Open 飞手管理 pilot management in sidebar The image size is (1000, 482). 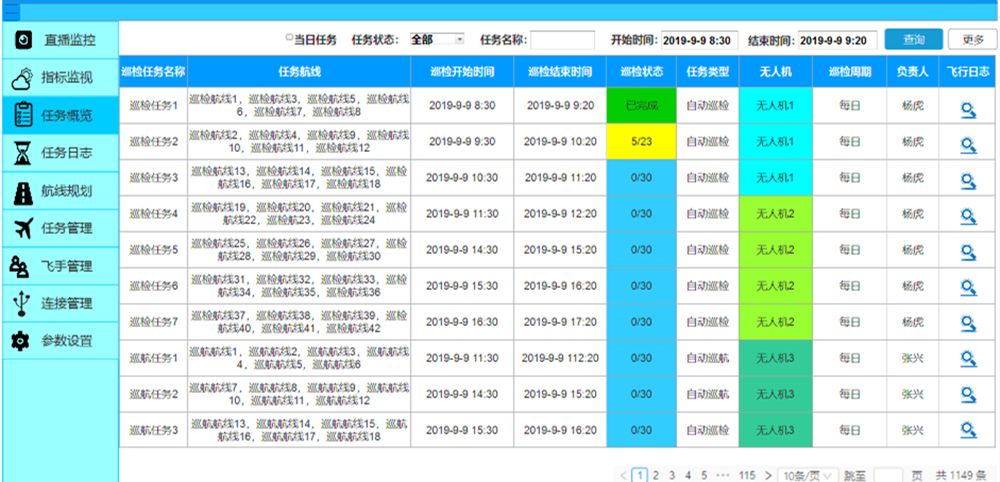(x=61, y=266)
